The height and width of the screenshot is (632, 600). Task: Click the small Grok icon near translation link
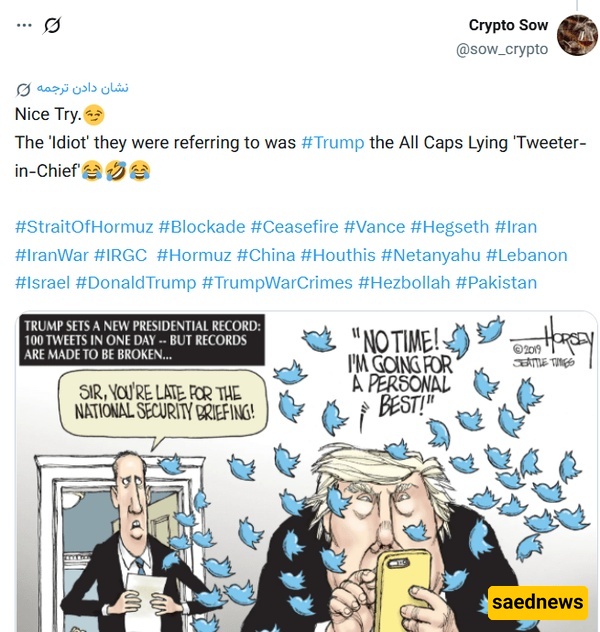point(23,89)
